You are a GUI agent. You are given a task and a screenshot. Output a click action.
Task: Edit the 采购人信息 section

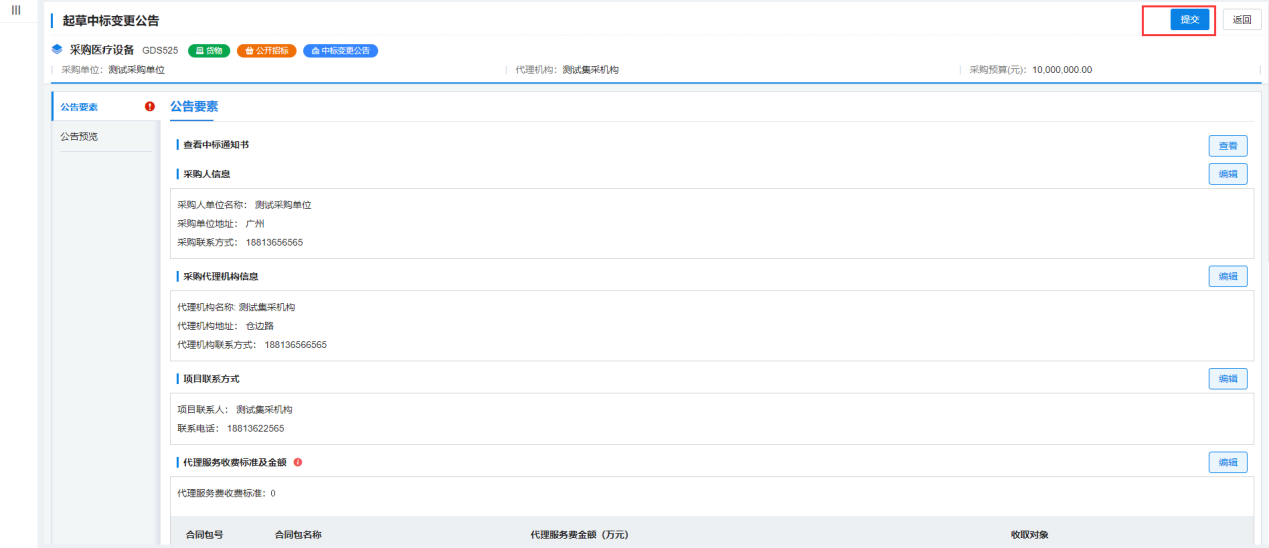click(x=1227, y=174)
